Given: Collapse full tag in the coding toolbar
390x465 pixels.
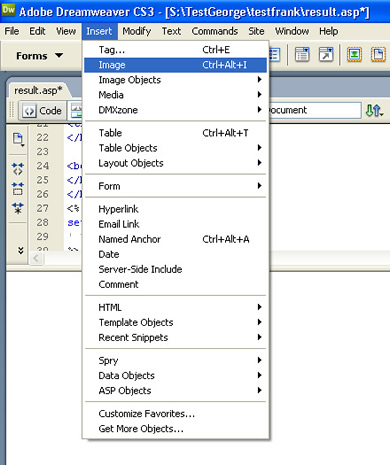Looking at the screenshot, I should click(x=18, y=169).
